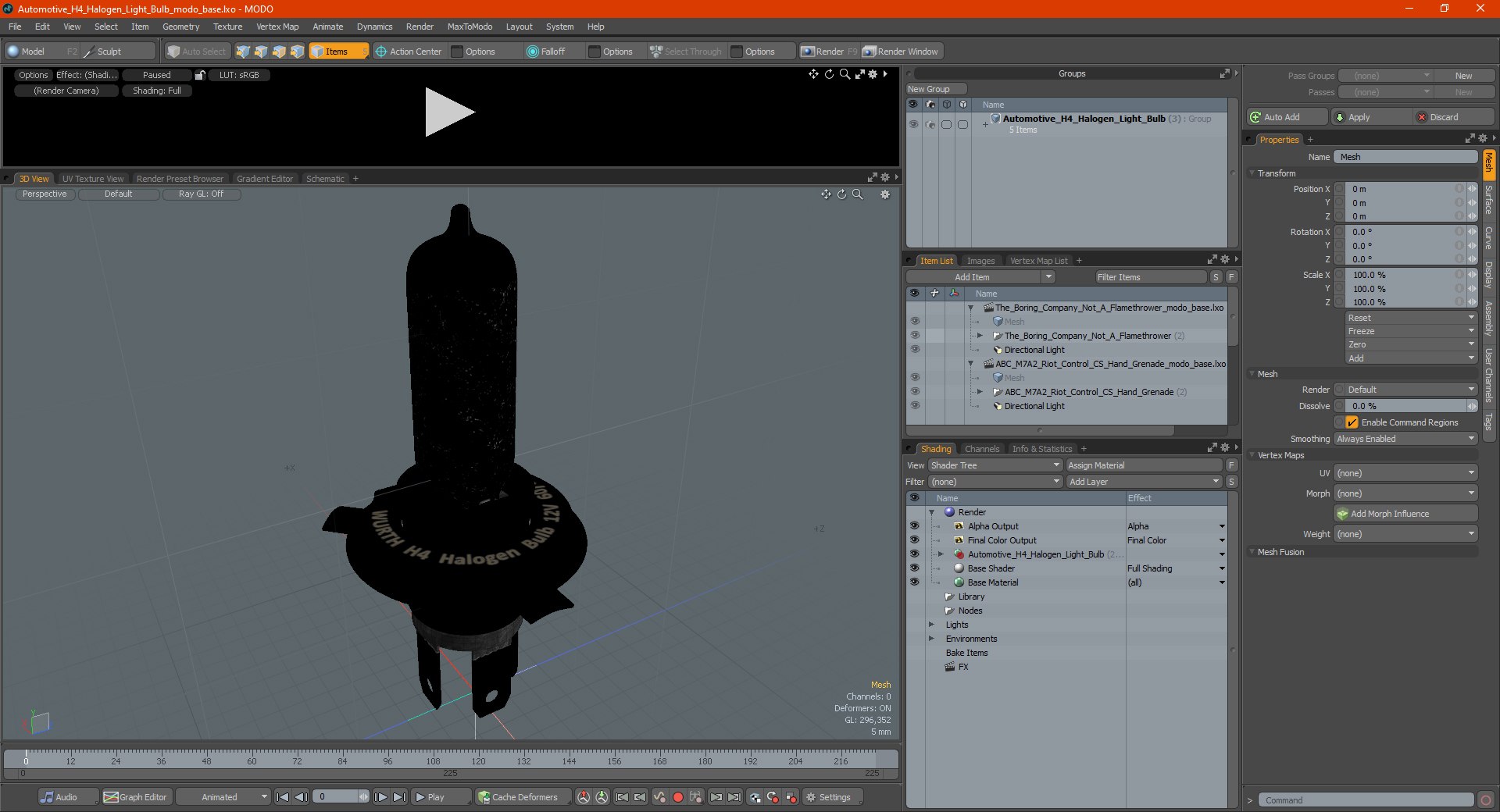
Task: Open the Render Window
Action: click(902, 52)
